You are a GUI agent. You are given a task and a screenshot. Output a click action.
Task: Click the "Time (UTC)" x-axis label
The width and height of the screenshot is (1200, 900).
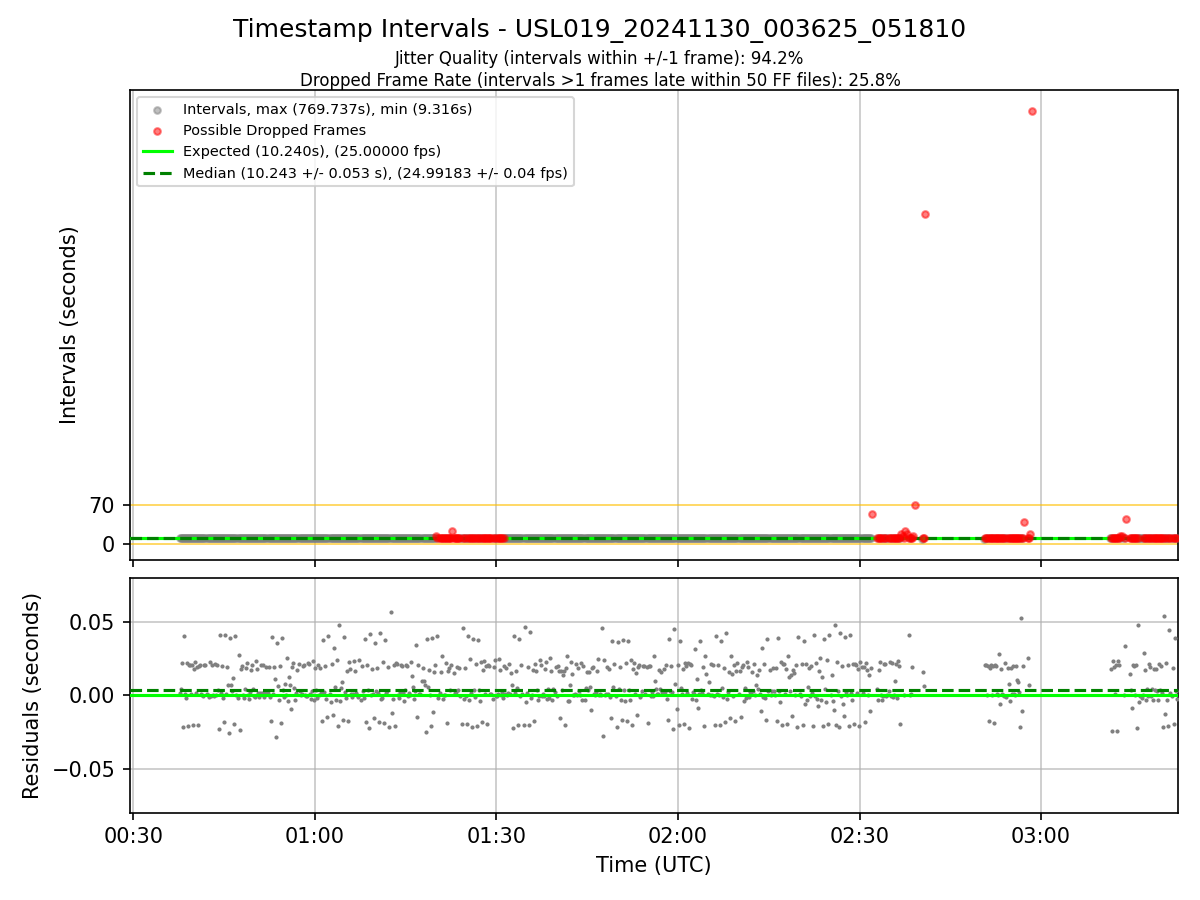(x=654, y=865)
